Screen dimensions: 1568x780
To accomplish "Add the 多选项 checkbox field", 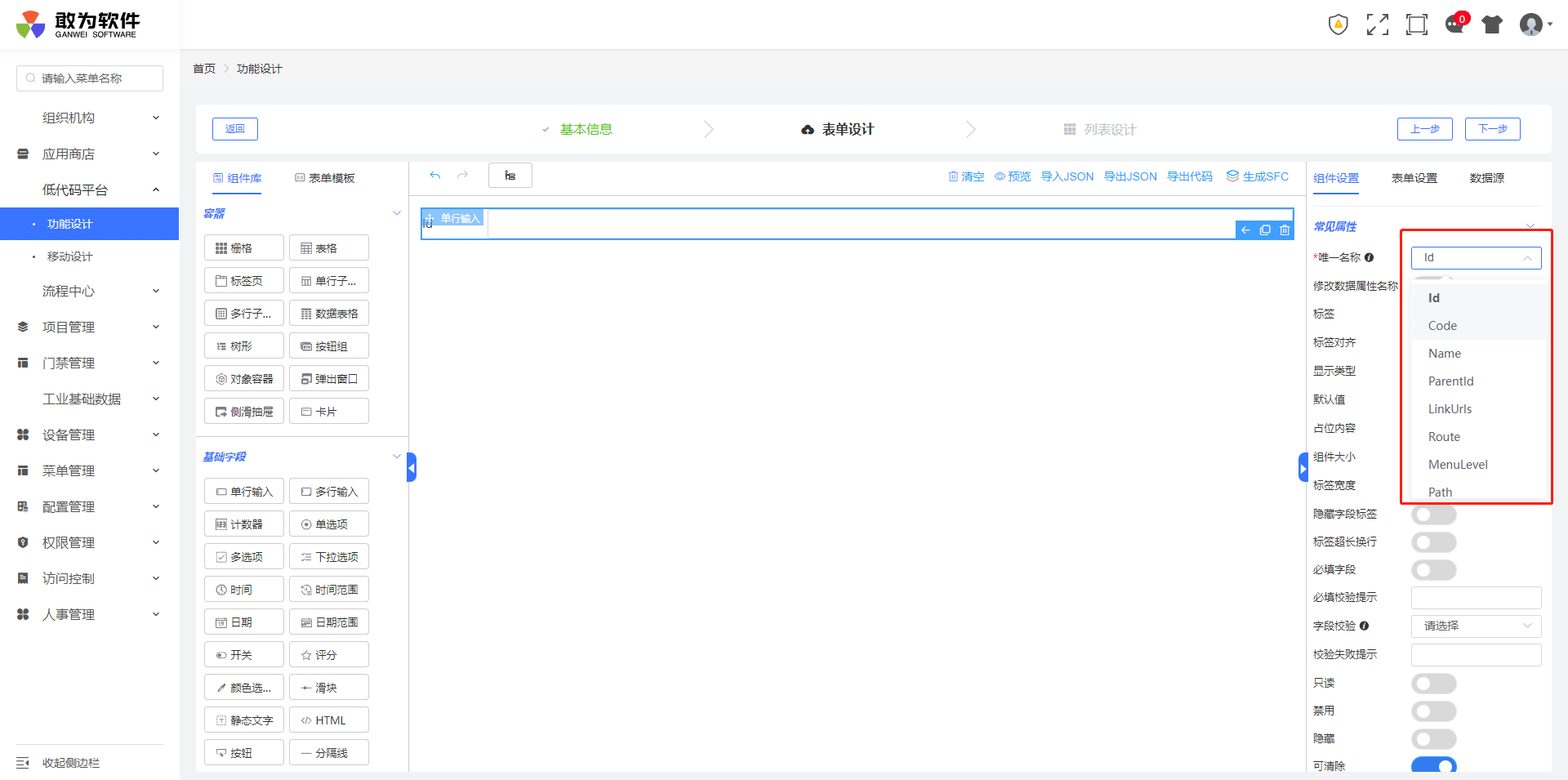I will pyautogui.click(x=244, y=556).
